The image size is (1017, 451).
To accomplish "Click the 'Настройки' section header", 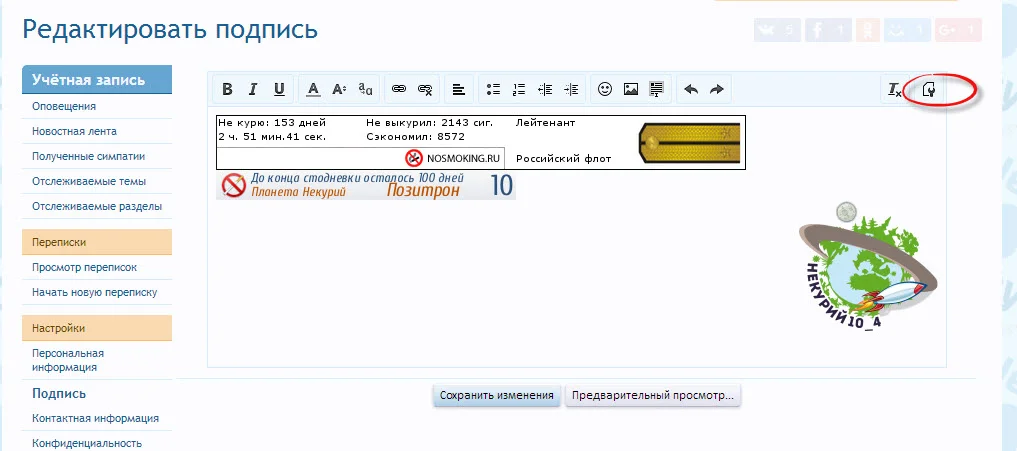I will tap(97, 328).
